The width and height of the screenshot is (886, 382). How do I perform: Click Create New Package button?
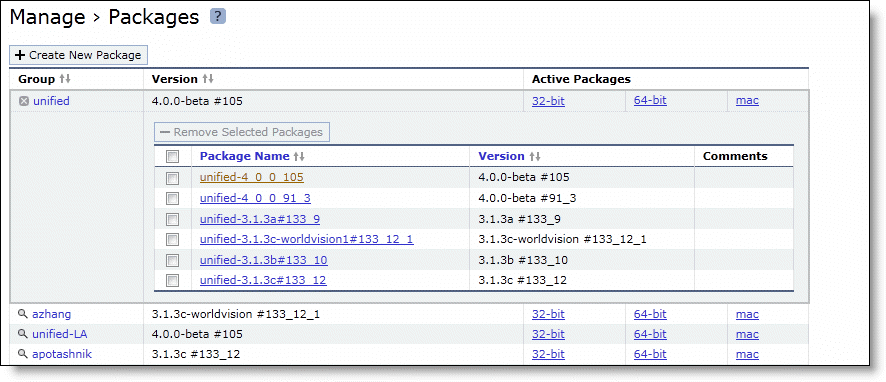point(78,55)
